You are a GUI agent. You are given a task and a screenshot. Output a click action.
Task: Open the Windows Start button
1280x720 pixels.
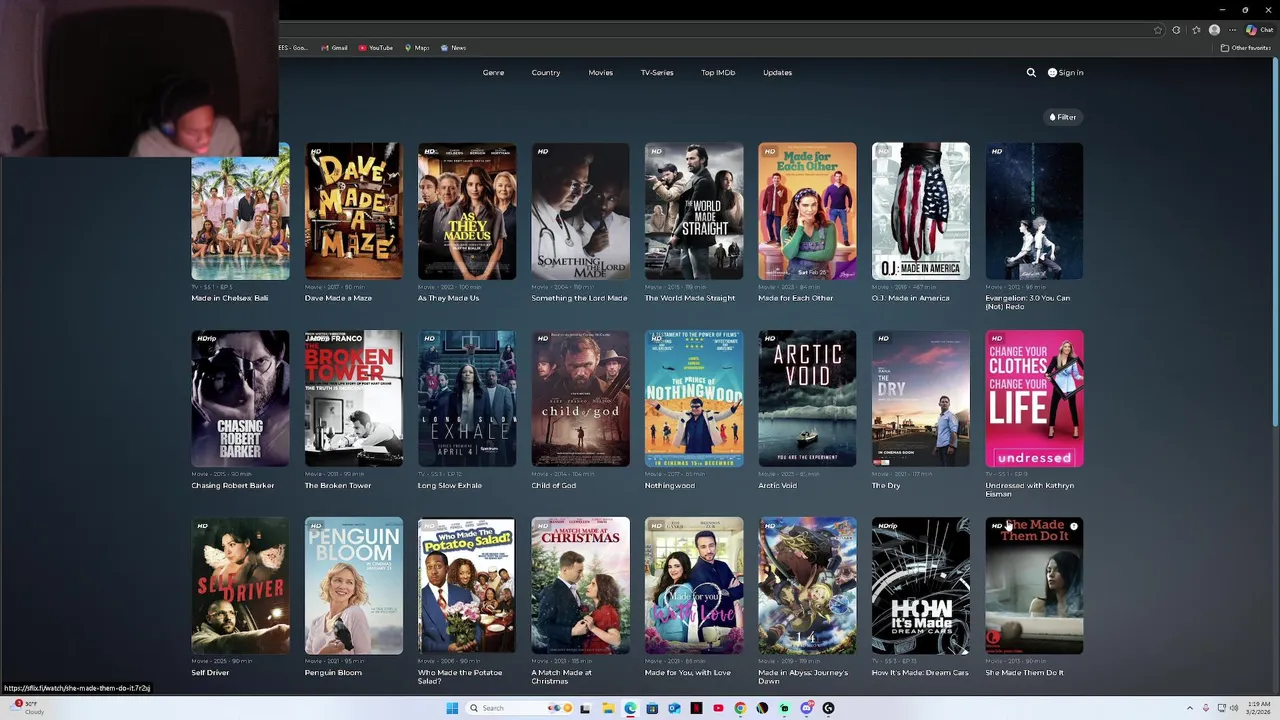(x=452, y=708)
